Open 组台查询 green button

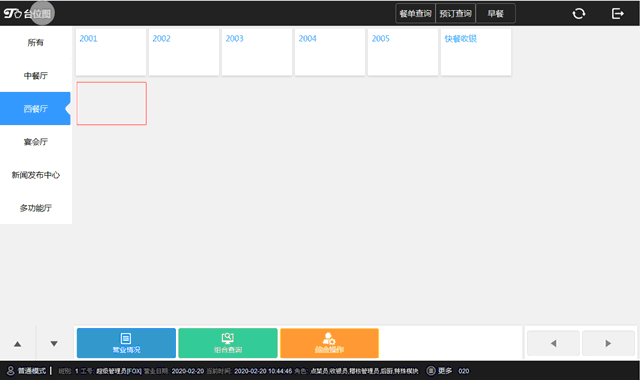coord(228,343)
